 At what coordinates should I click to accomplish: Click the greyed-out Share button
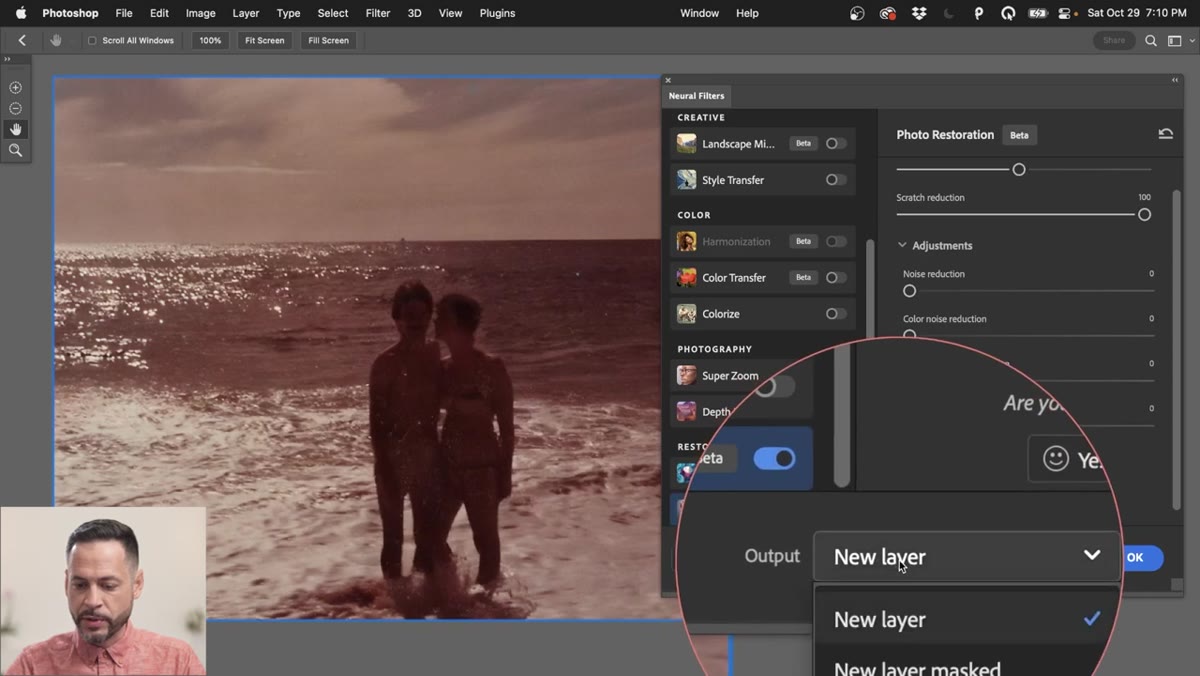(x=1114, y=40)
